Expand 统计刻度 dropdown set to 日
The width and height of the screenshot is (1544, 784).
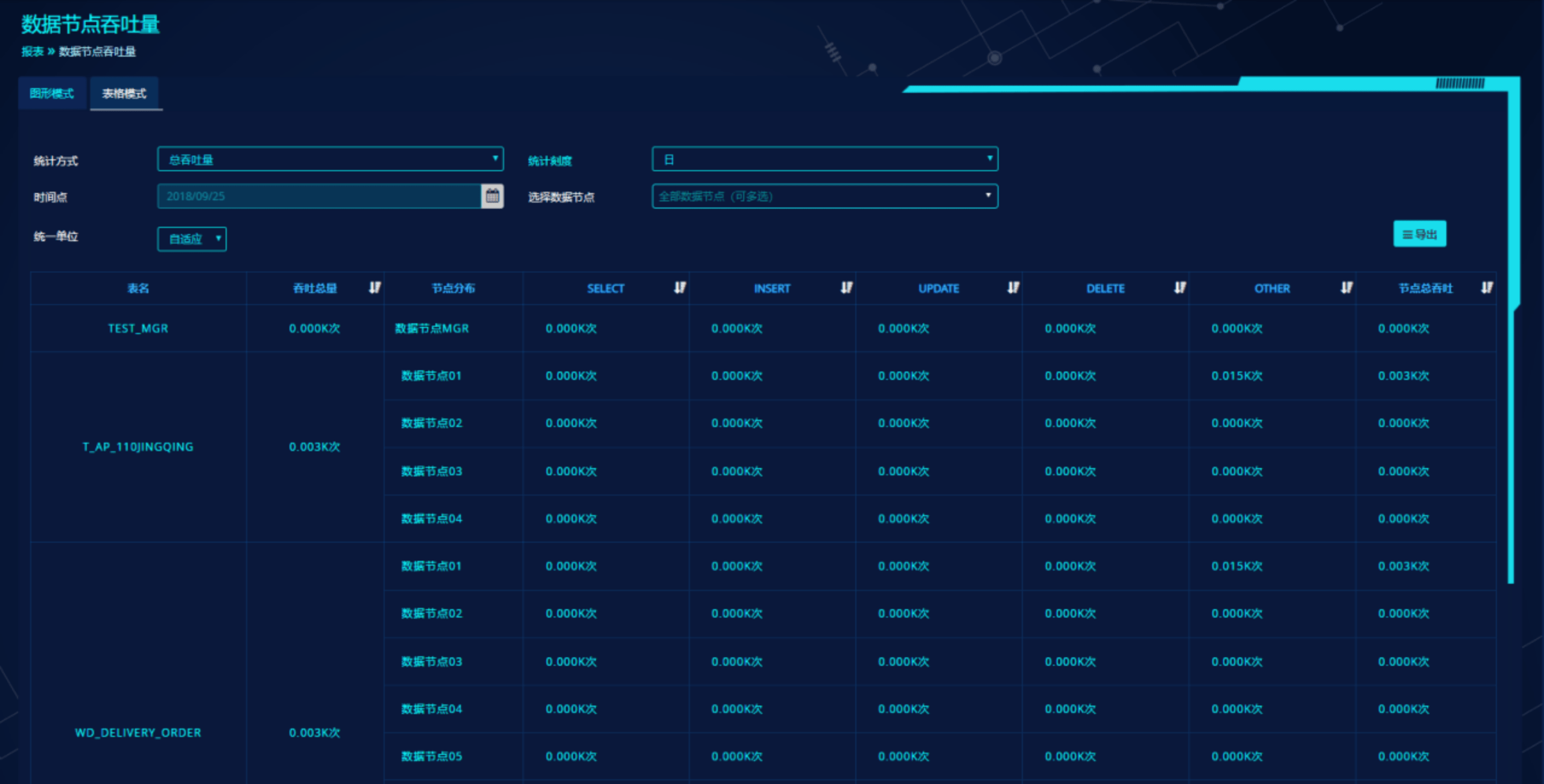[x=824, y=159]
